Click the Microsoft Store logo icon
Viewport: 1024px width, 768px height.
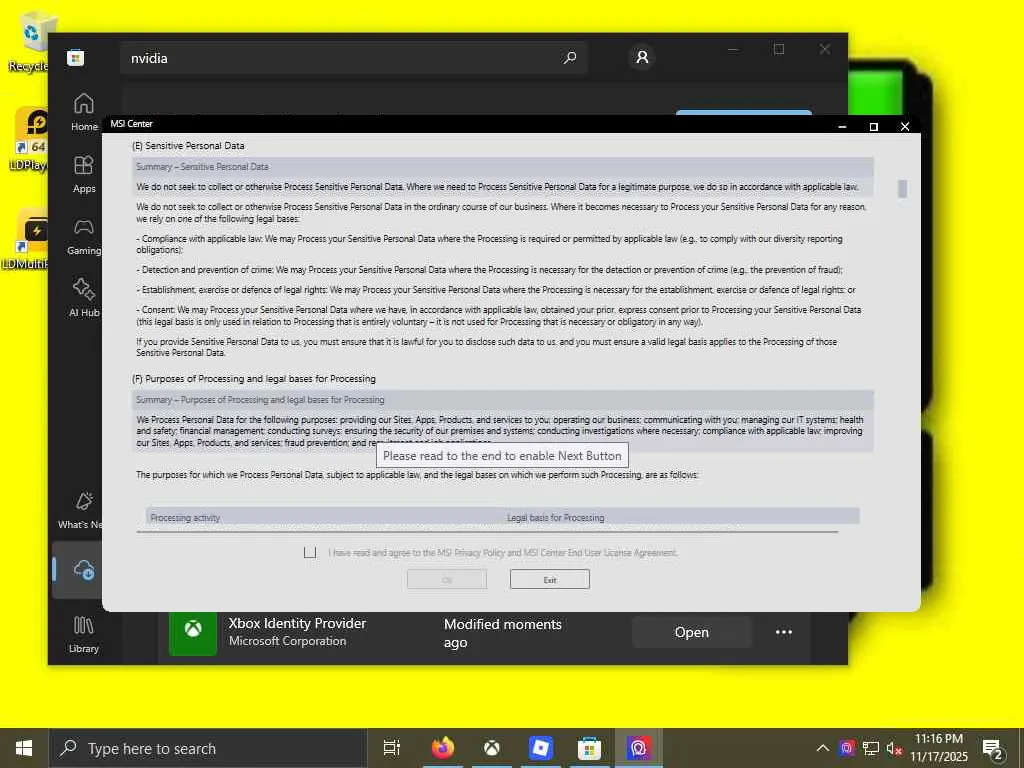76,58
